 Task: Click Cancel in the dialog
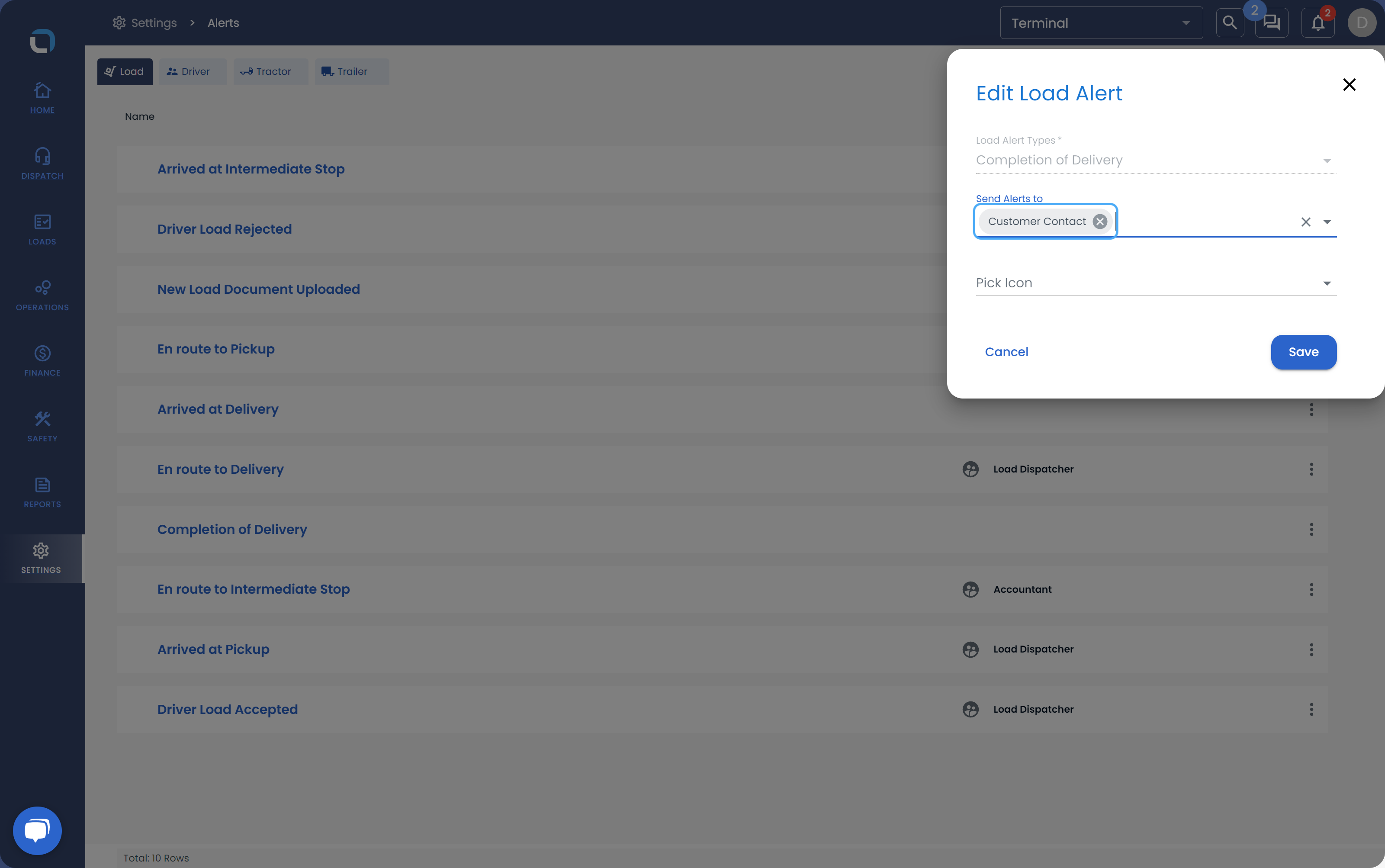tap(1006, 352)
